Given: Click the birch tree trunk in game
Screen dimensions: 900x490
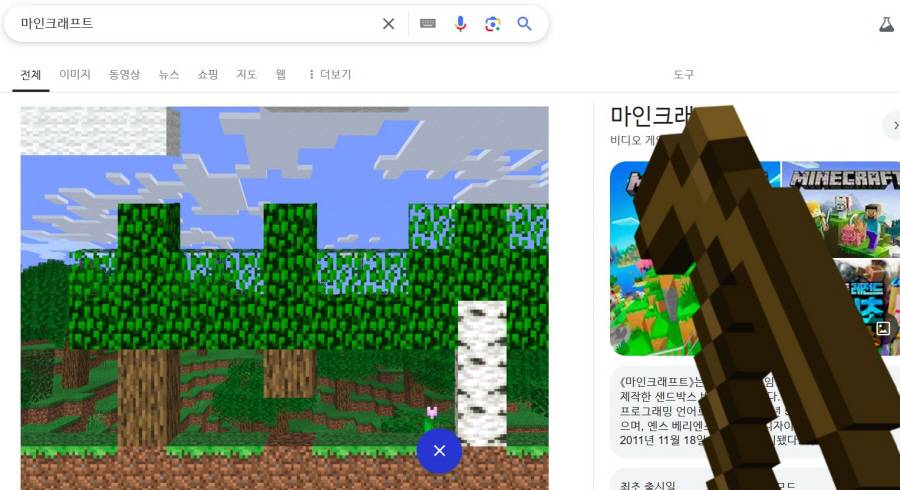Looking at the screenshot, I should pyautogui.click(x=482, y=373).
